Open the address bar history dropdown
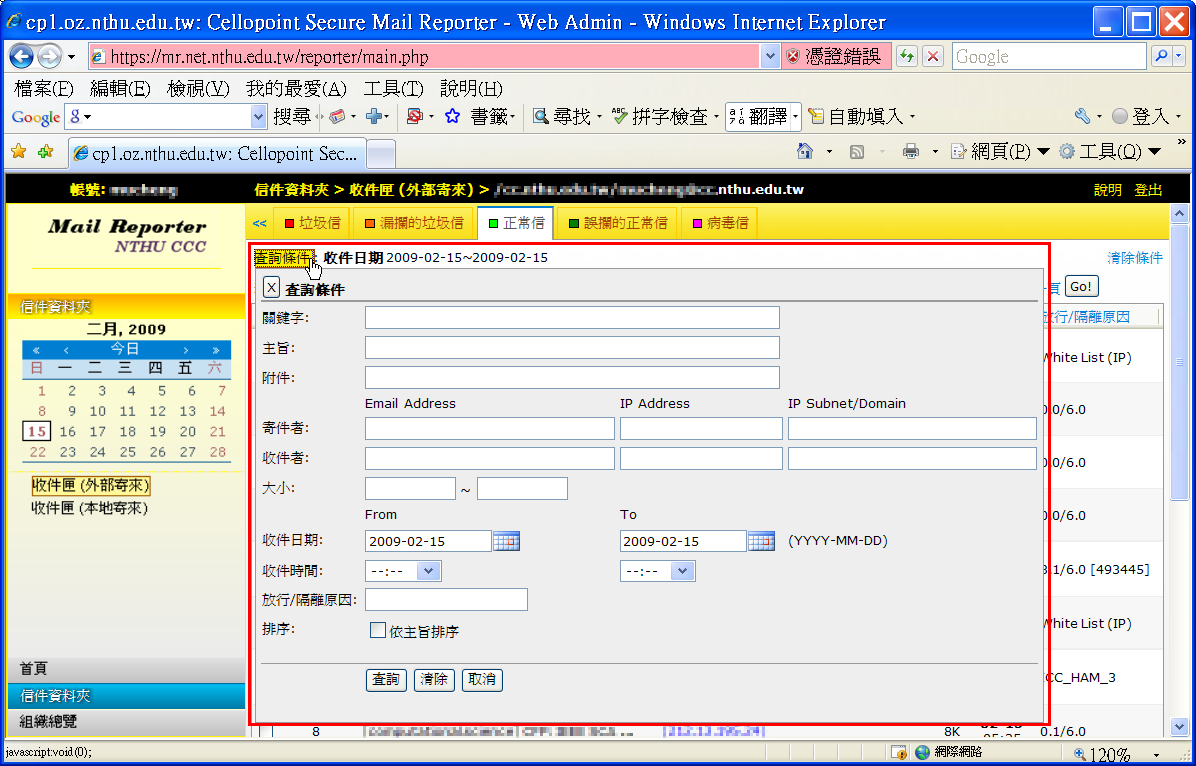Viewport: 1196px width, 766px height. coord(770,57)
